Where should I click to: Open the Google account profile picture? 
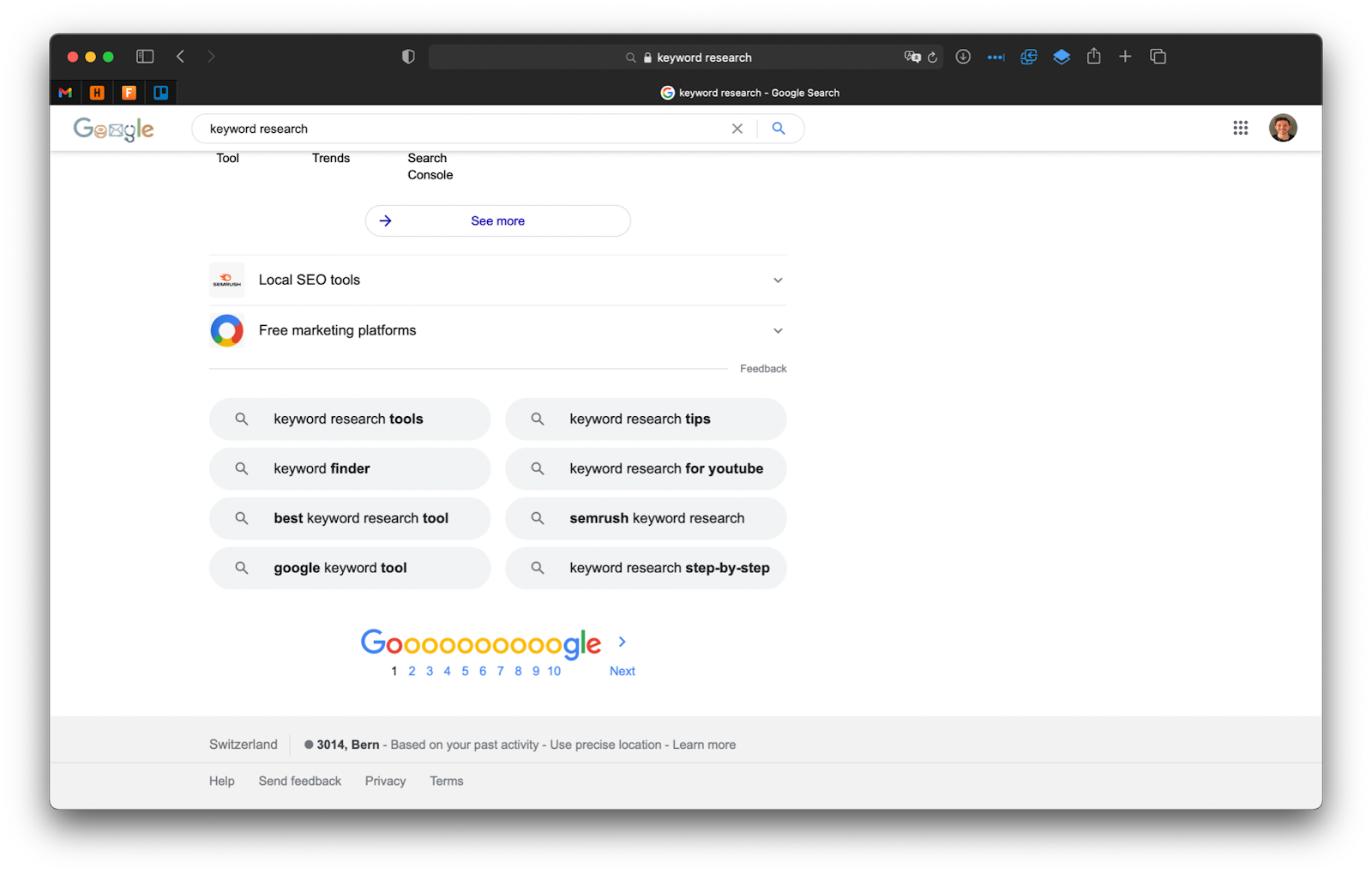point(1283,128)
